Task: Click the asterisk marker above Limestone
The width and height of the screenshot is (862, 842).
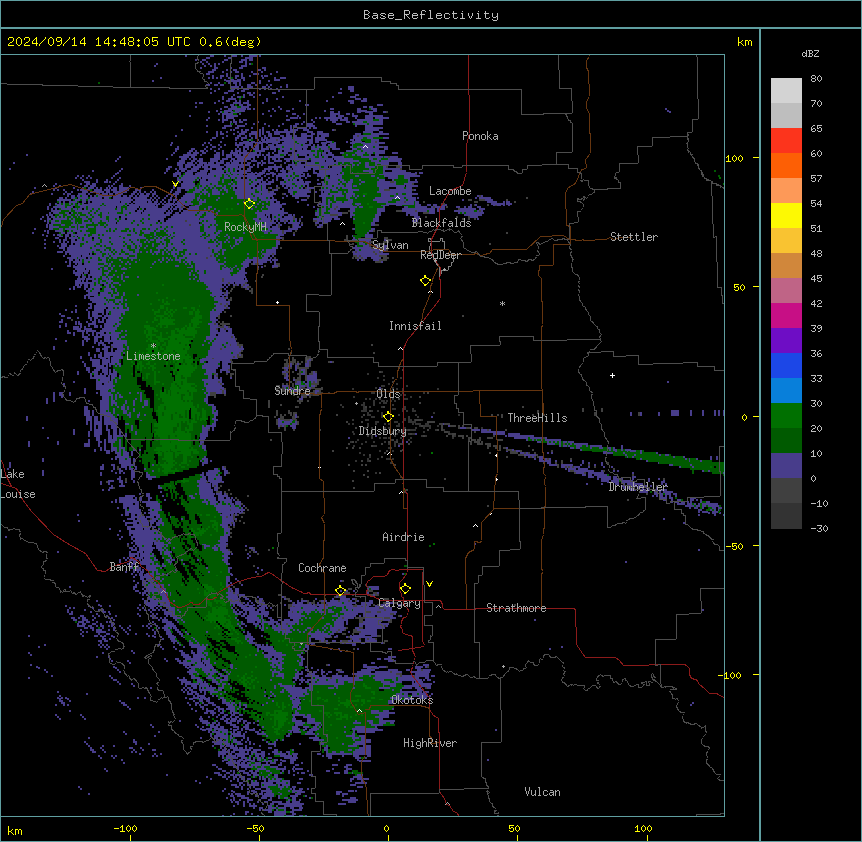Action: click(x=153, y=346)
